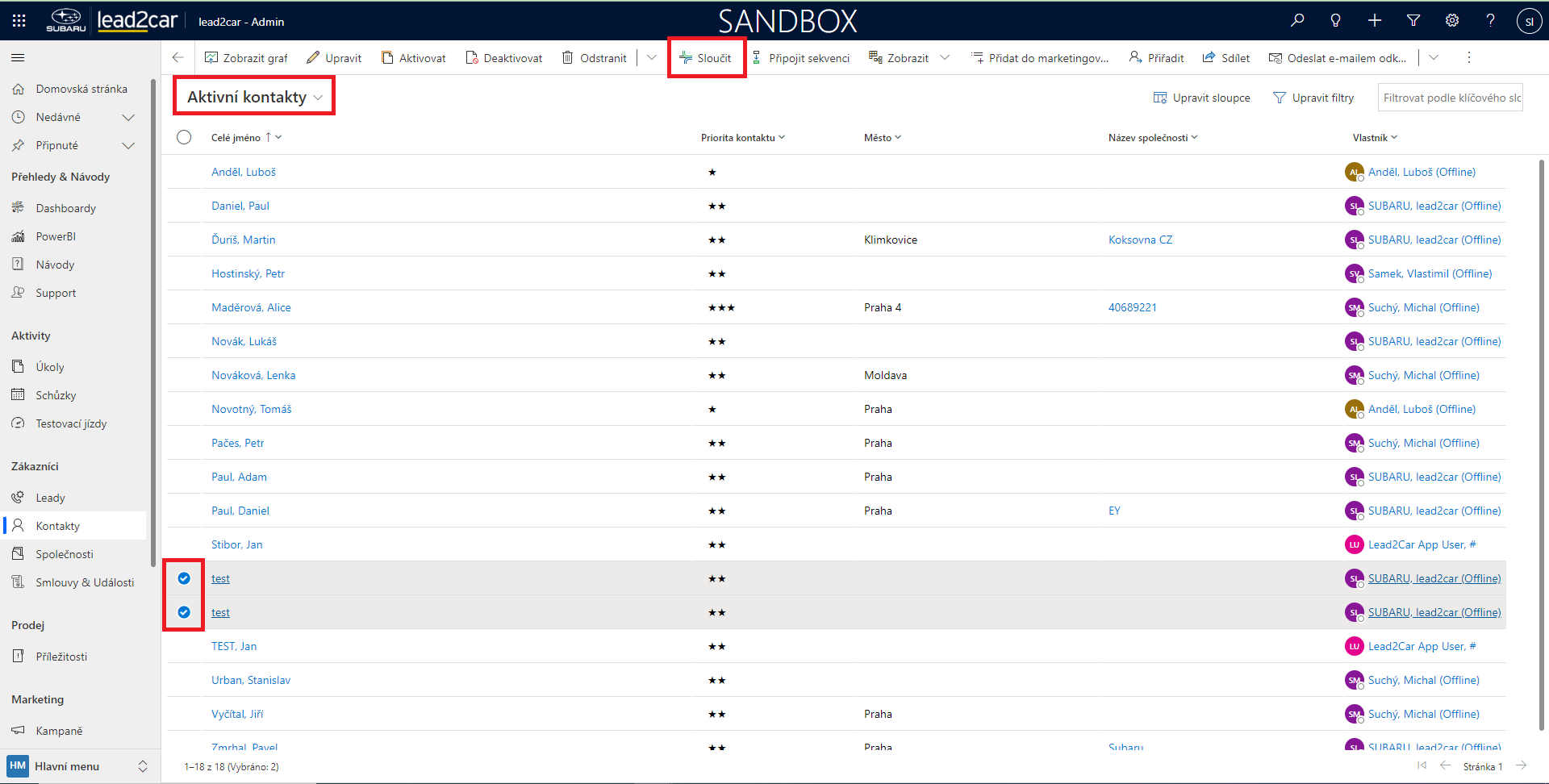Expand the Nedávné section in sidebar
This screenshot has width=1549, height=784.
[x=127, y=117]
